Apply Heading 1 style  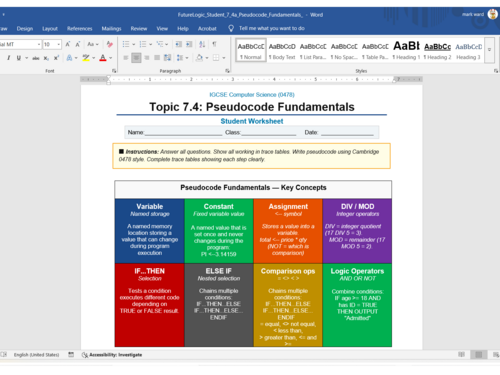(x=406, y=50)
